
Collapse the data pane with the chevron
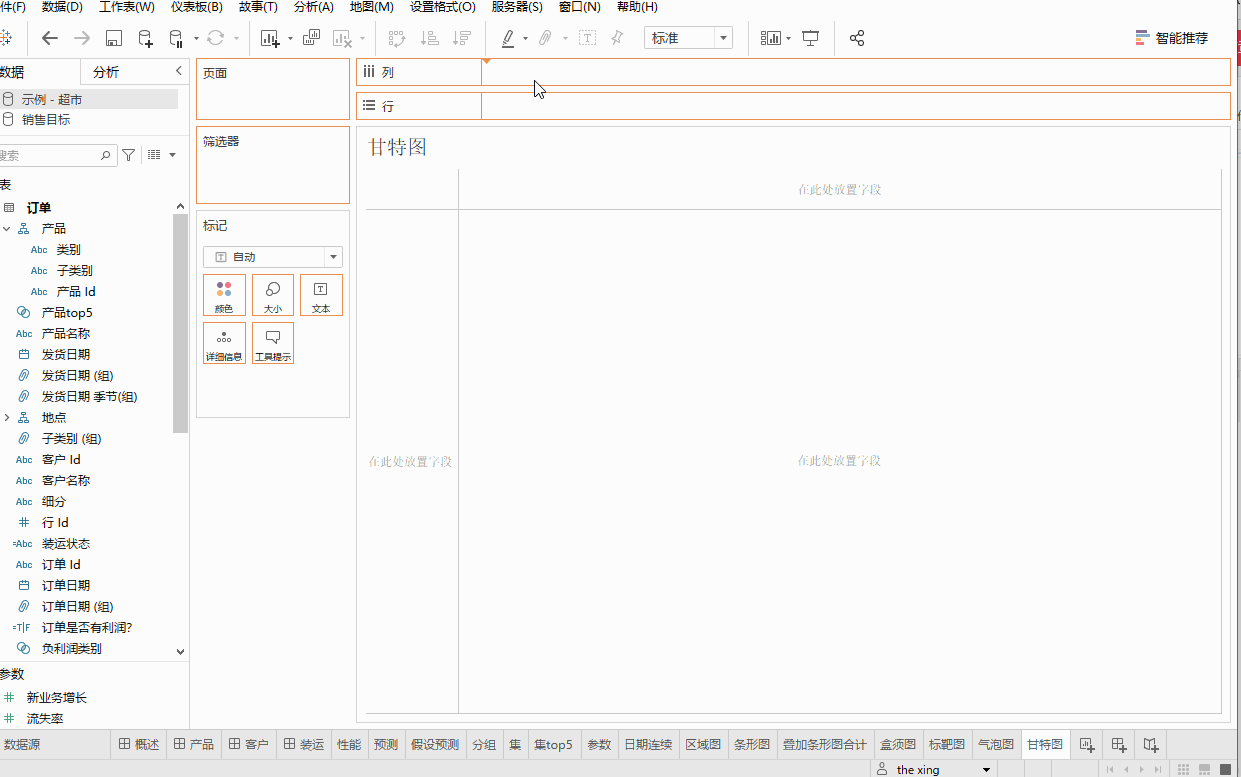coord(179,71)
